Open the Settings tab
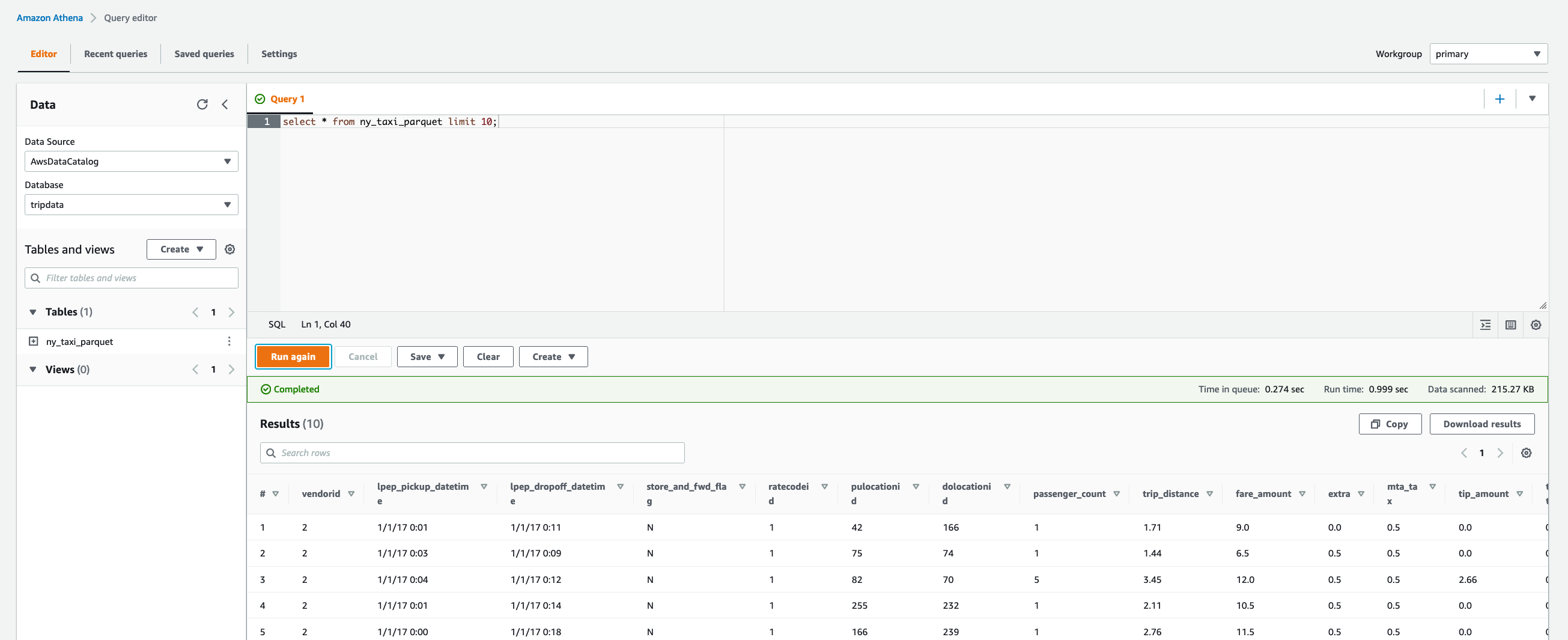Screen dimensions: 1568x640 coord(279,53)
